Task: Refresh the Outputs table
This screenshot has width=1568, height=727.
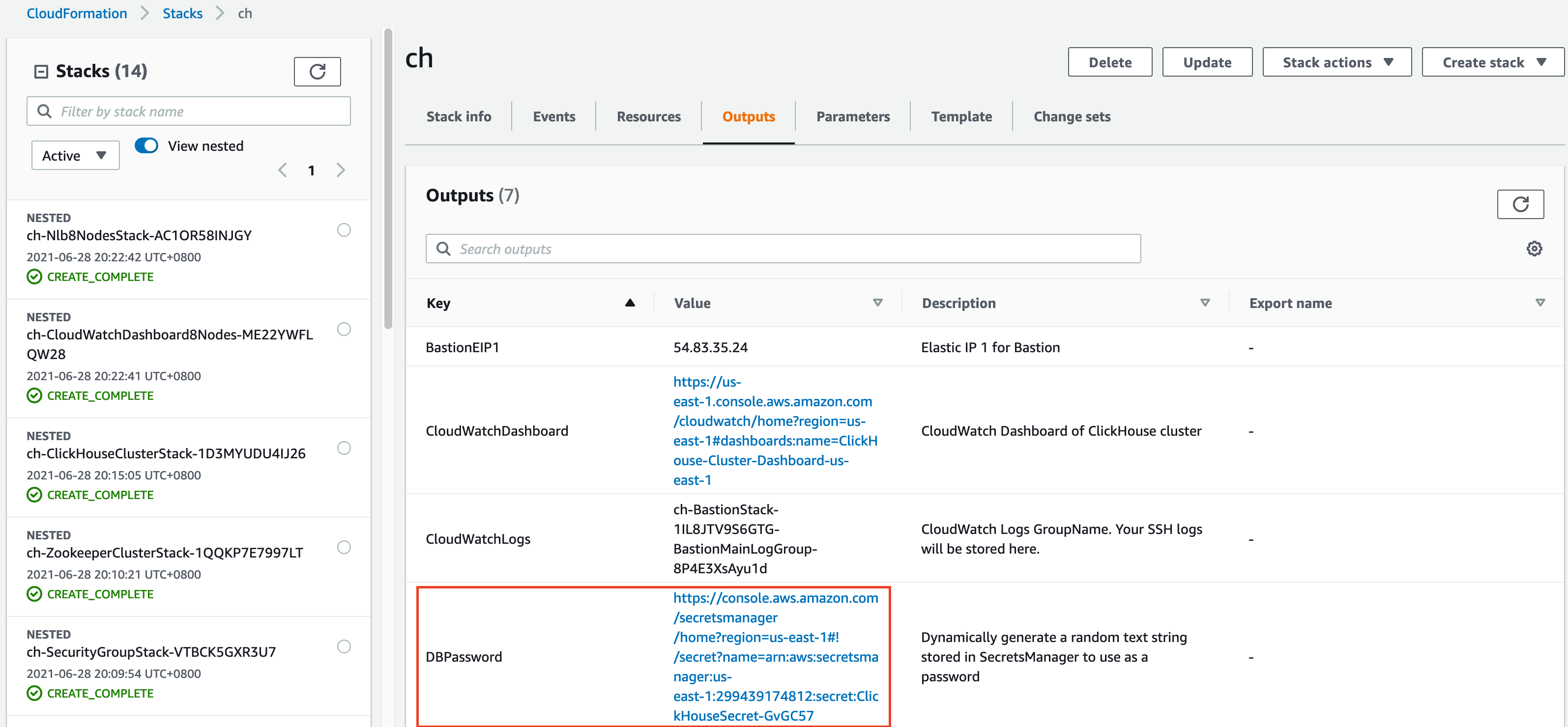Action: (1520, 204)
